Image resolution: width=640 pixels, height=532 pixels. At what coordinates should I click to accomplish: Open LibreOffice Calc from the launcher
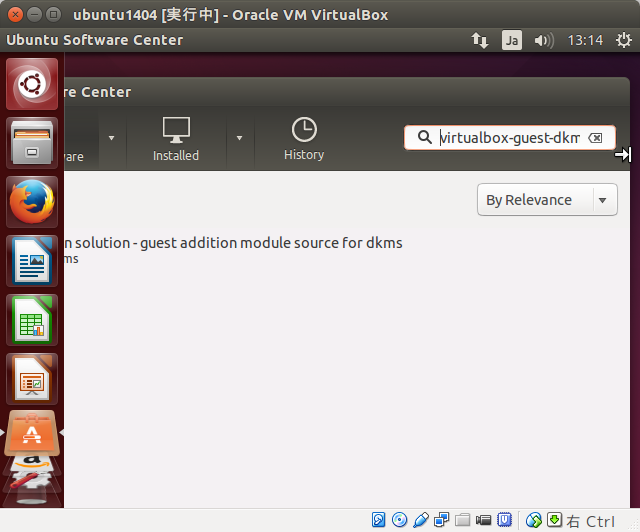point(32,320)
